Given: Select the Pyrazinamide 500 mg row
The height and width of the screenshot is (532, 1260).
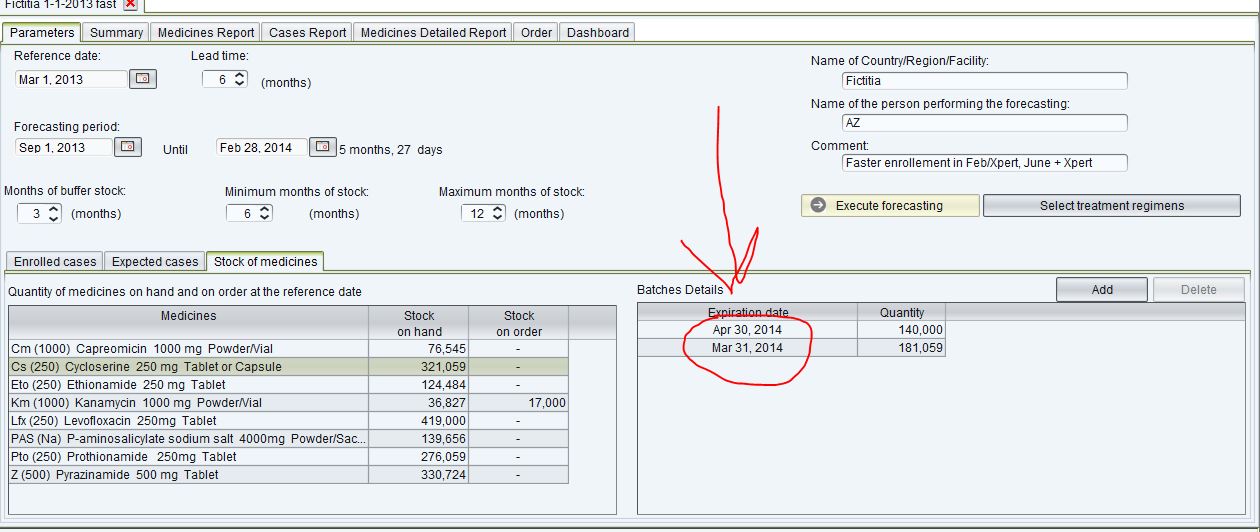Looking at the screenshot, I should tap(289, 474).
